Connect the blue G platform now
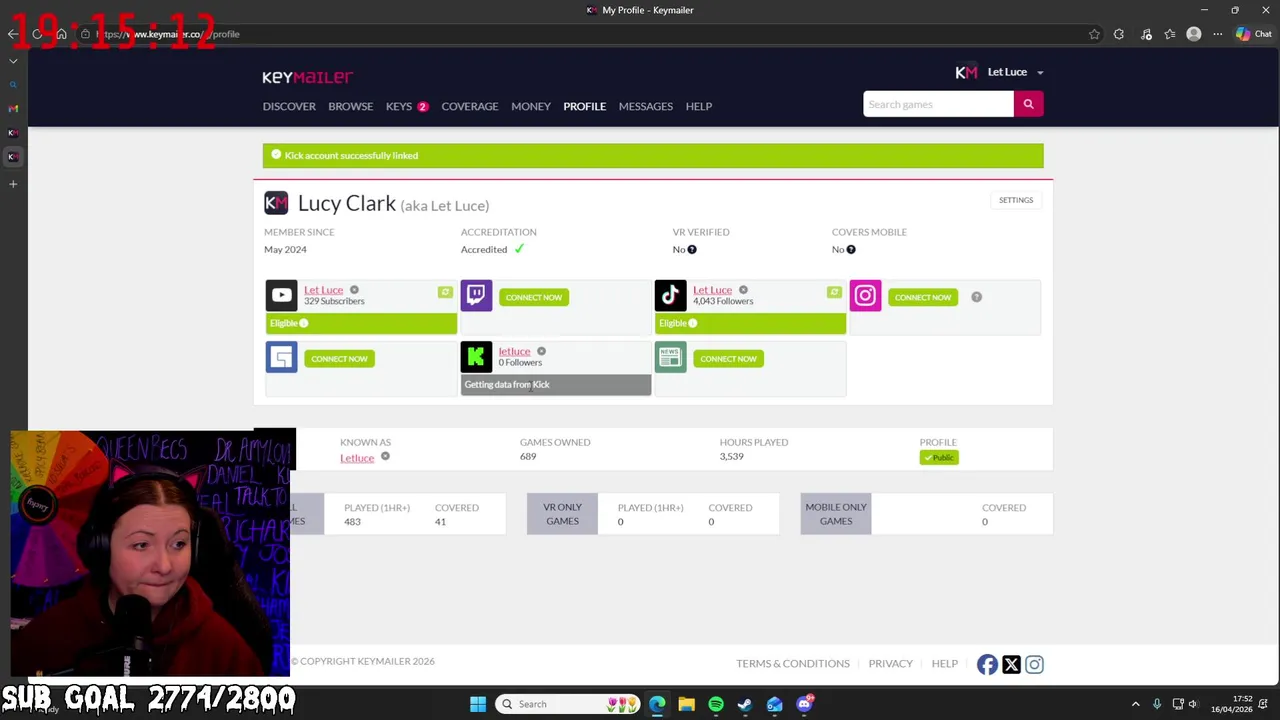The image size is (1280, 720). click(x=339, y=359)
